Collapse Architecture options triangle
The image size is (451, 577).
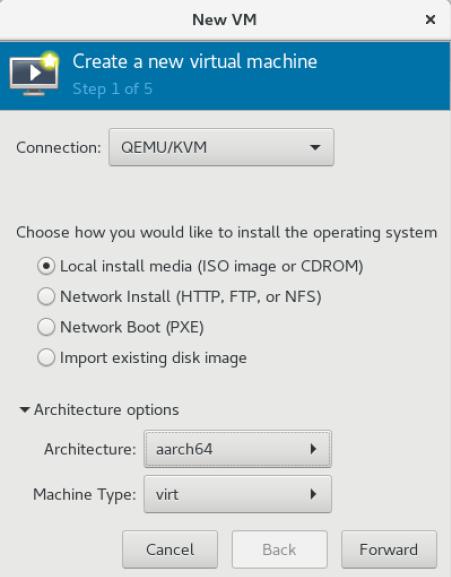coord(25,410)
